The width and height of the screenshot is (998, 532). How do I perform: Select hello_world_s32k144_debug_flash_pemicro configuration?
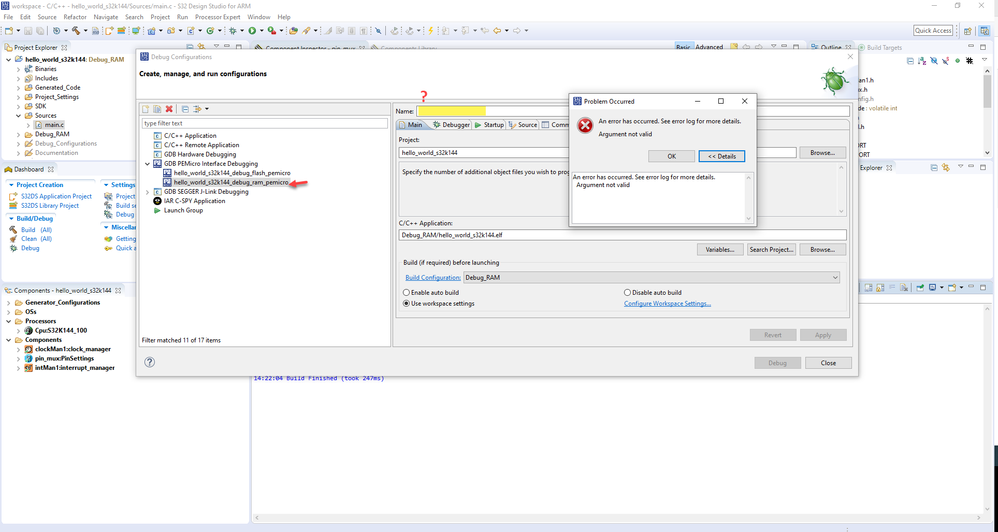tap(232, 173)
